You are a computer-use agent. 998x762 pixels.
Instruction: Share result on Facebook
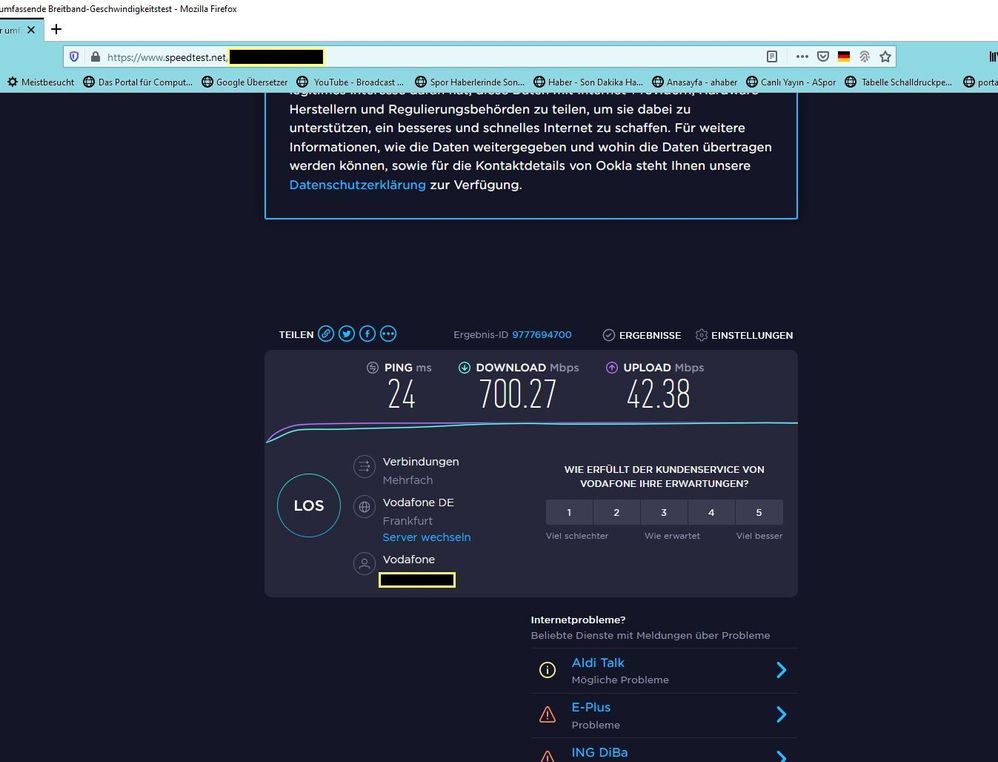(367, 334)
